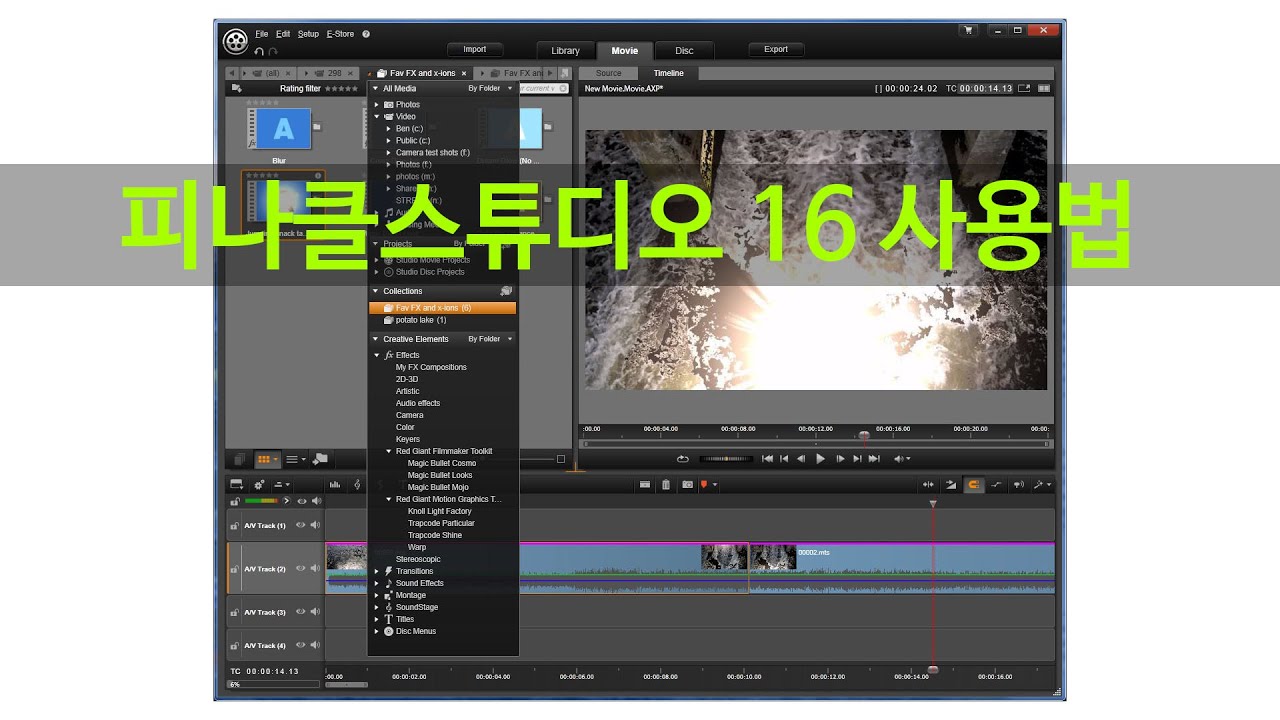Hide video of A/V Track (1)
The image size is (1280, 720).
(301, 525)
